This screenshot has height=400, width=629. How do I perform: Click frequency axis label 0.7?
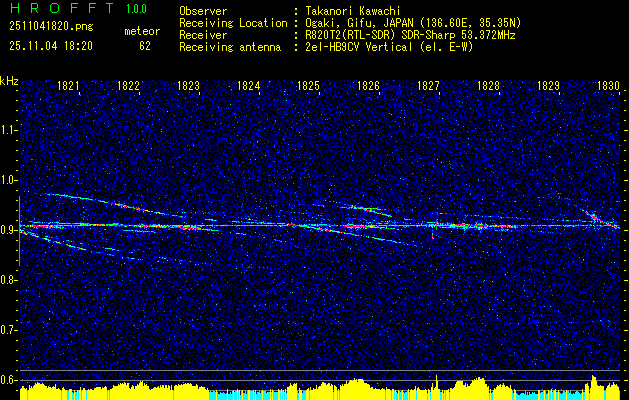(x=8, y=330)
